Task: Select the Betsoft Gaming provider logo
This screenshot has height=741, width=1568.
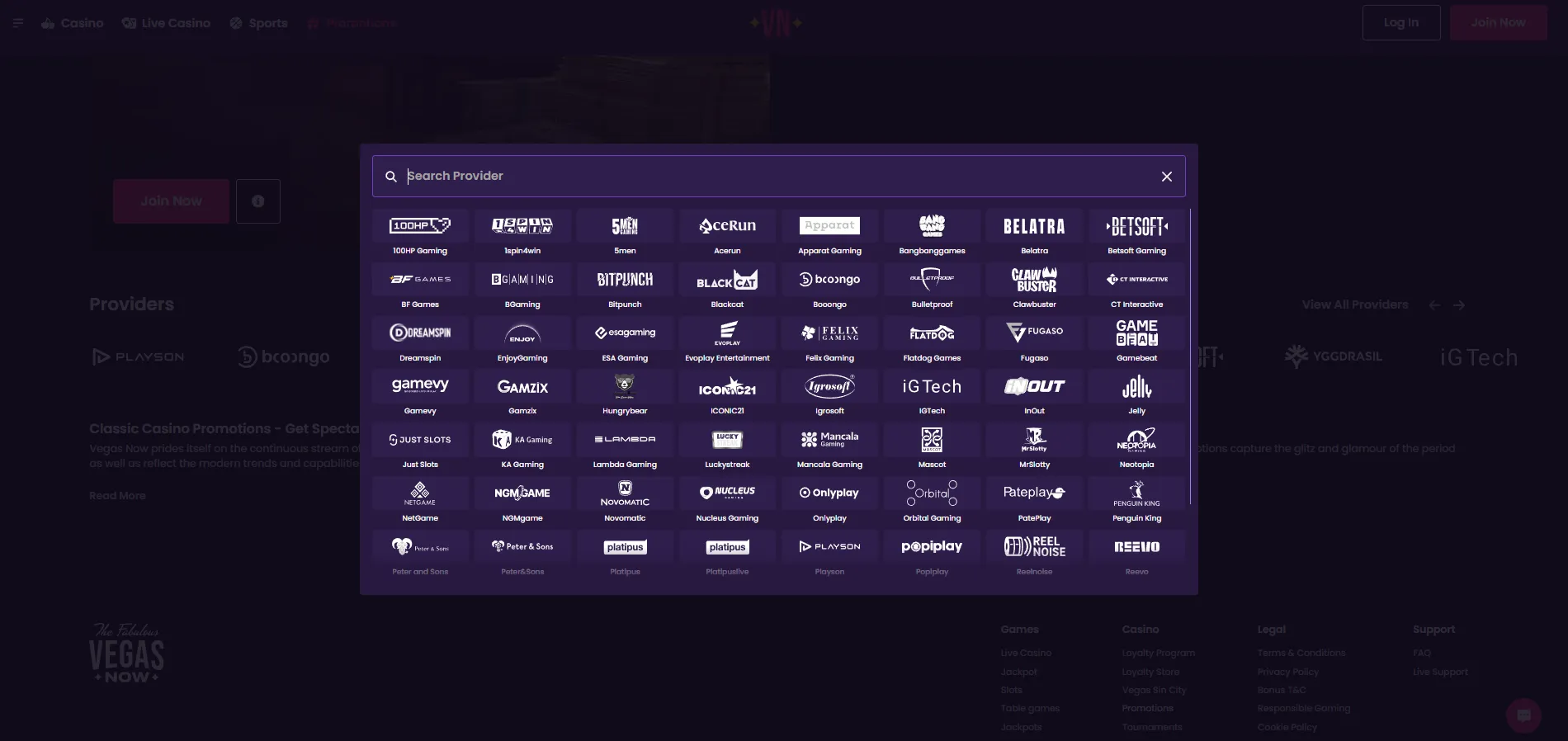Action: point(1136,226)
